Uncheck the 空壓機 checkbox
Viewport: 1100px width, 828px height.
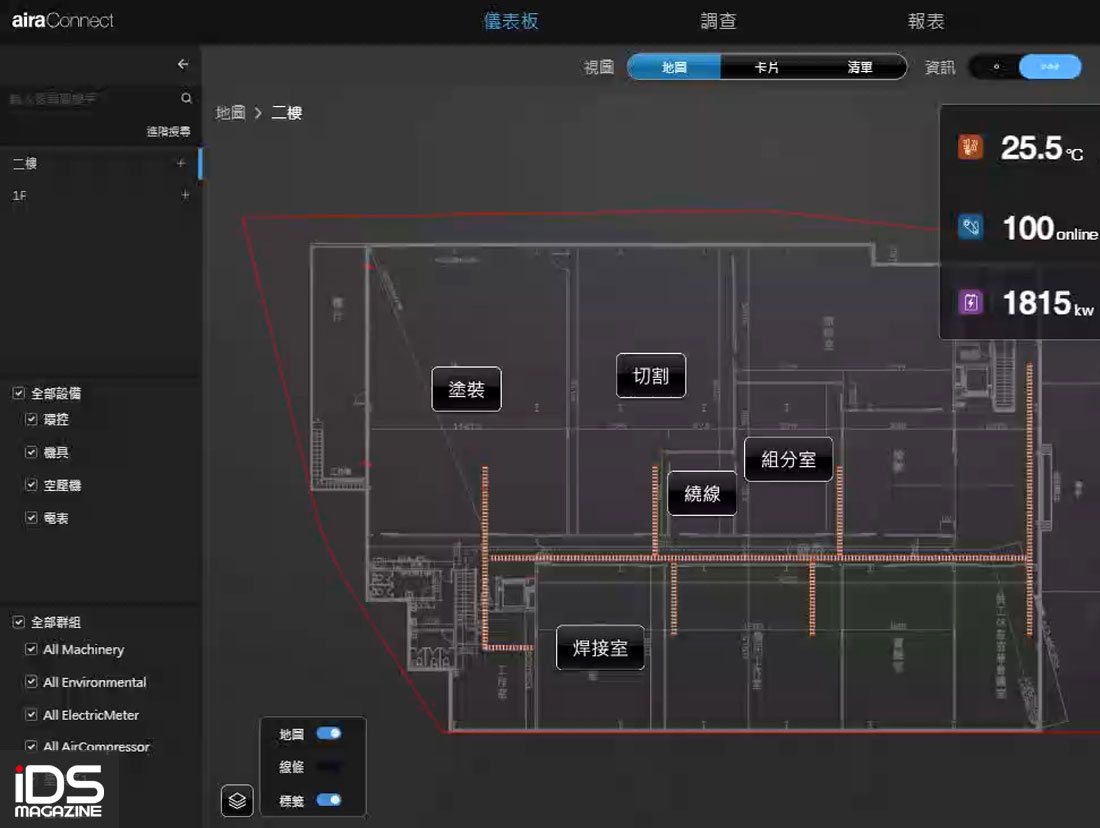coord(31,485)
